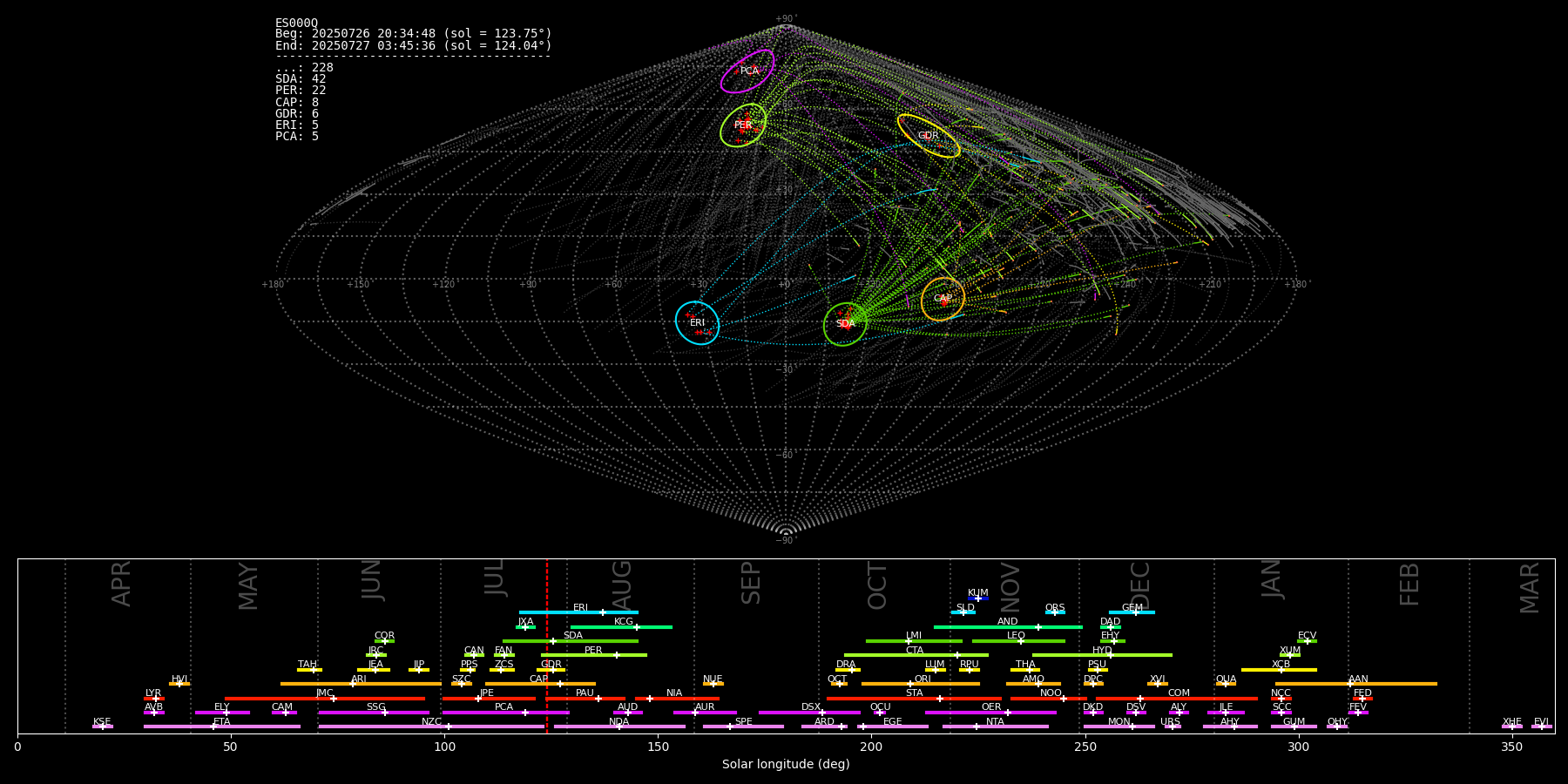Click the LYR shower bar in the timeline
The height and width of the screenshot is (784, 1568).
pyautogui.click(x=154, y=699)
